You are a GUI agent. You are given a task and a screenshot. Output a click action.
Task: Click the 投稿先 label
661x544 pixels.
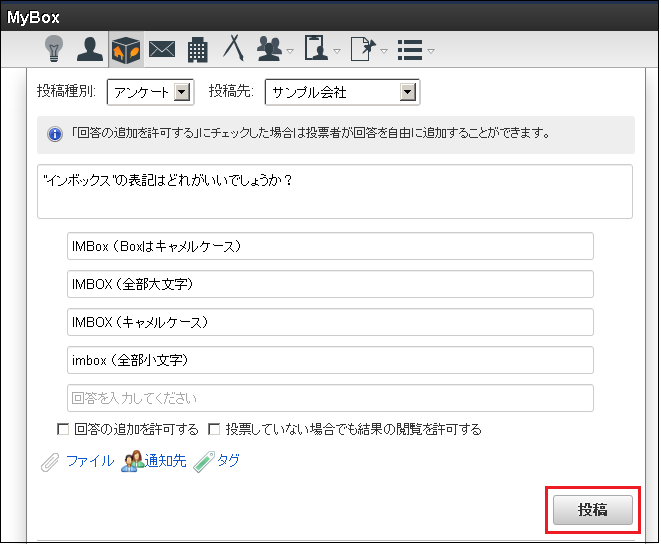[x=231, y=91]
